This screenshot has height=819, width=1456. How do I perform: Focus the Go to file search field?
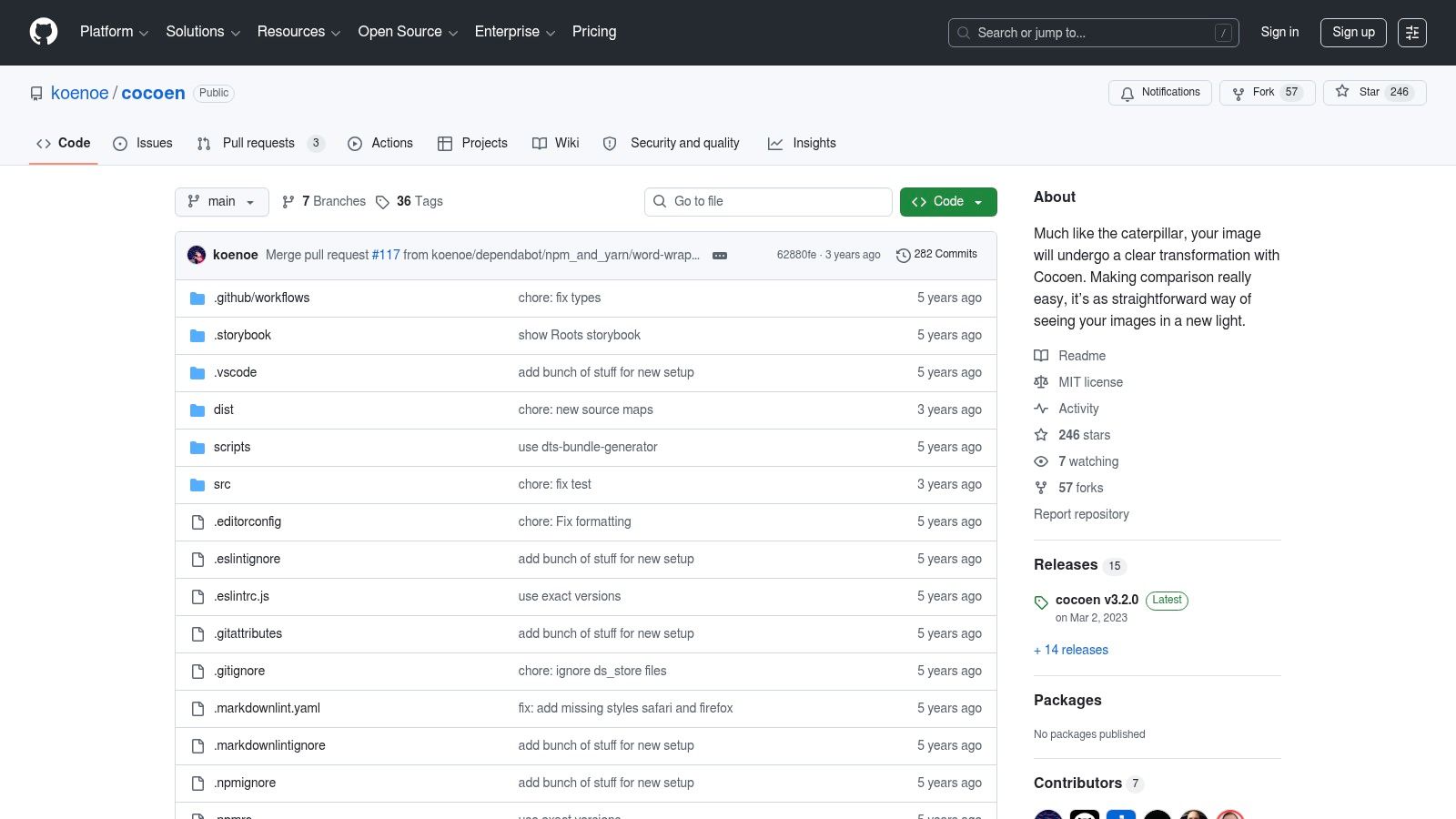[768, 202]
